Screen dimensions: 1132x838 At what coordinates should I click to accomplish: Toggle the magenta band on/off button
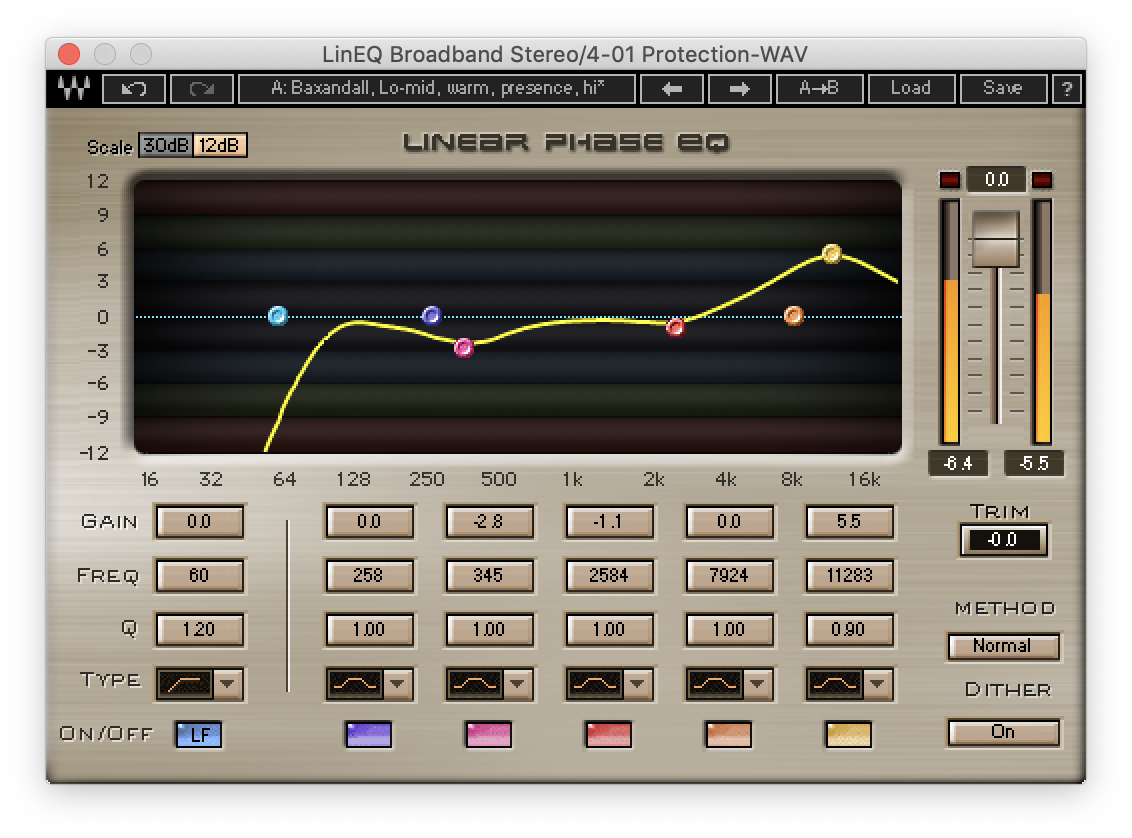click(x=489, y=735)
